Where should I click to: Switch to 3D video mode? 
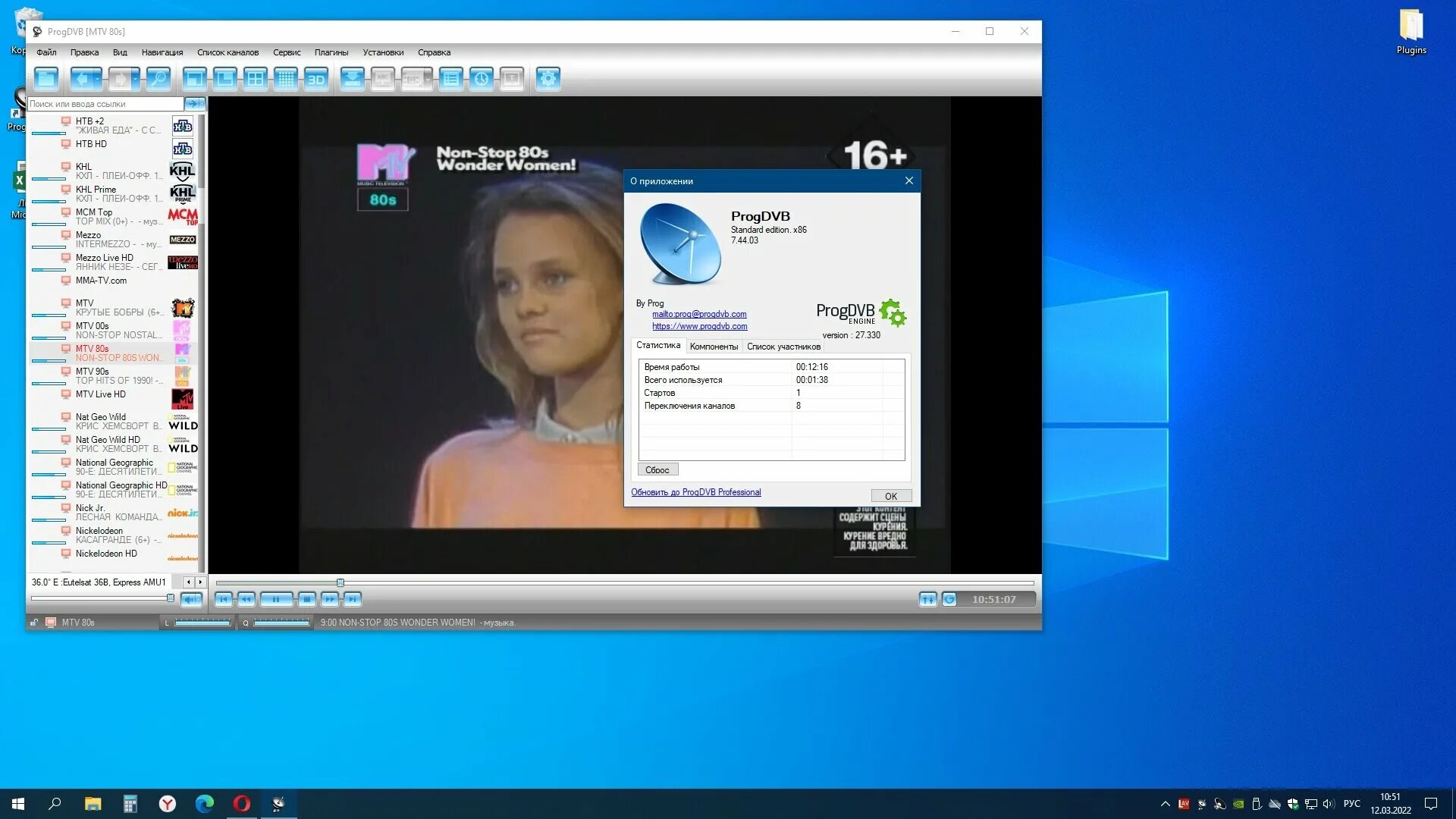[x=316, y=79]
